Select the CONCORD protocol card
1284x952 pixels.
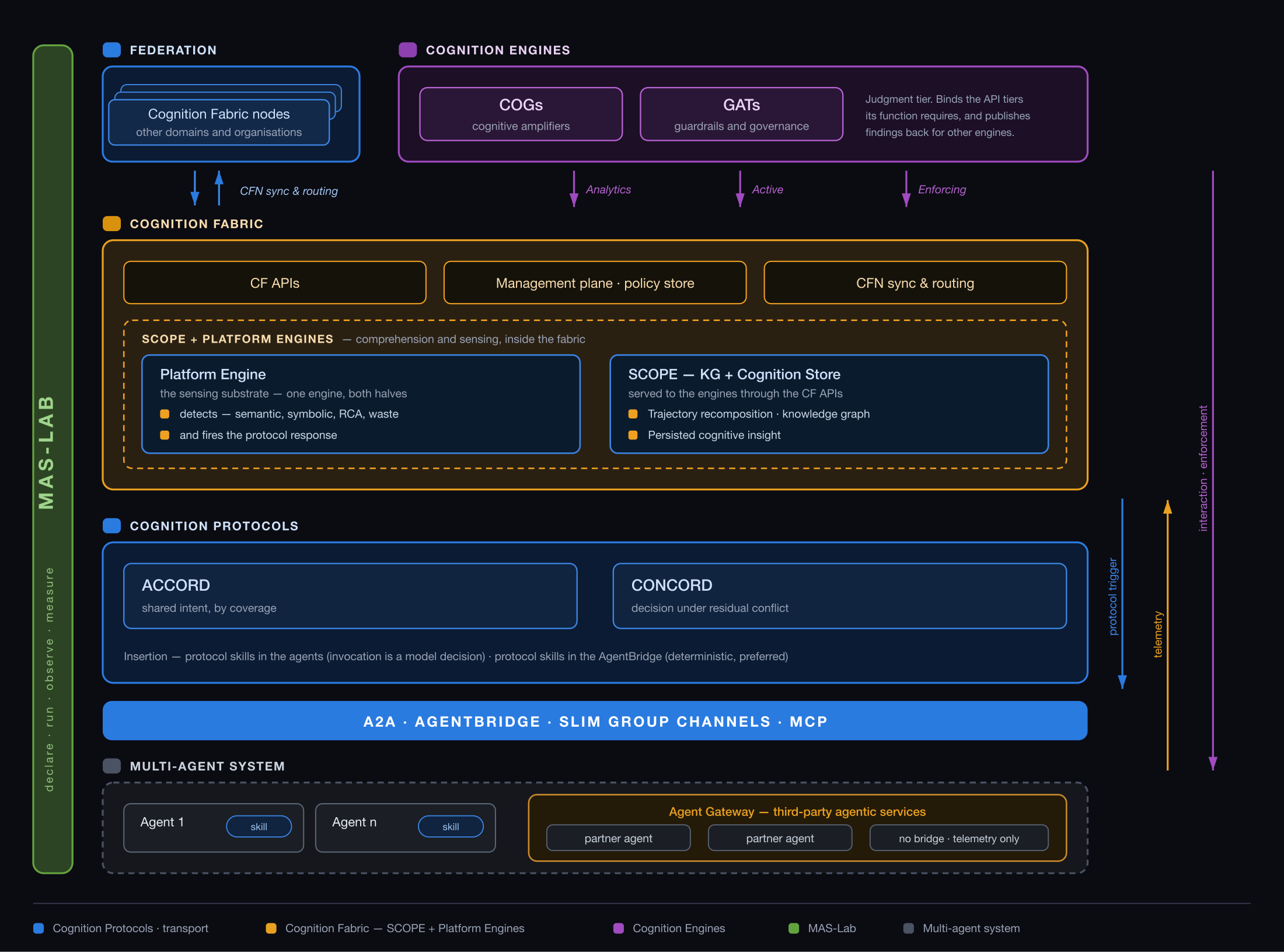(839, 596)
